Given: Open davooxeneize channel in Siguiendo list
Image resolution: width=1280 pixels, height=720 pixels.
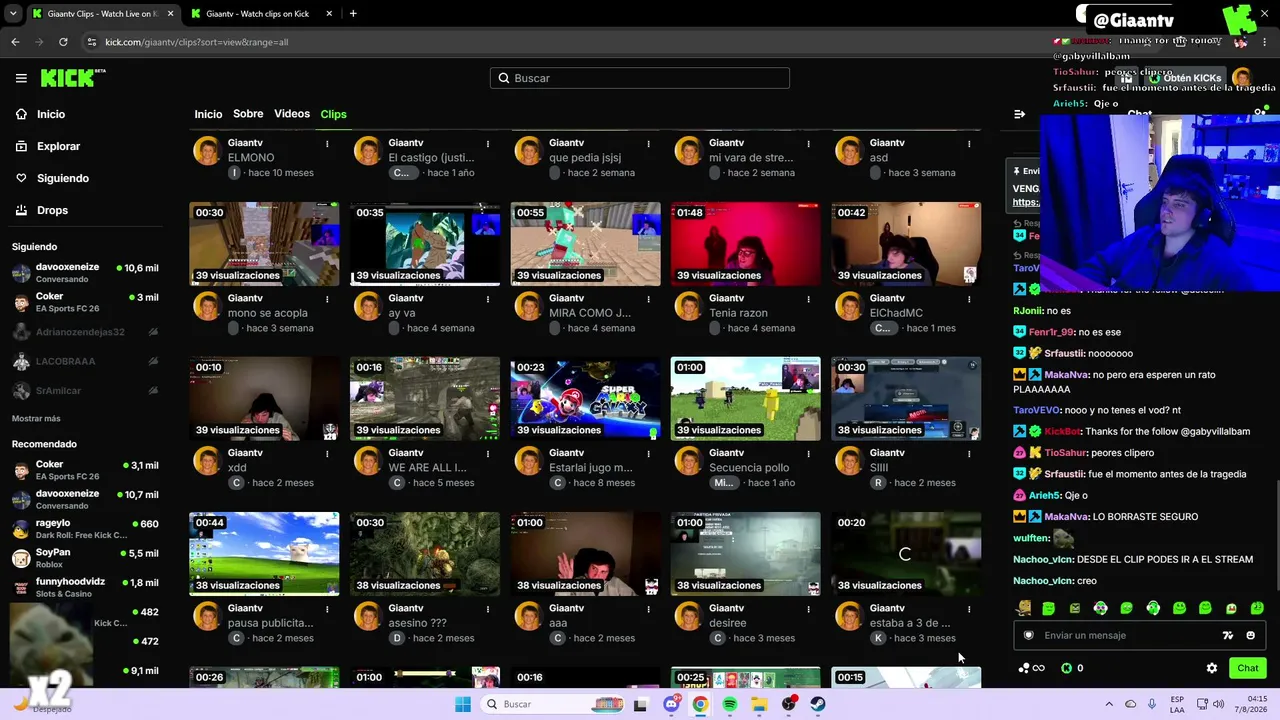Looking at the screenshot, I should tap(85, 273).
